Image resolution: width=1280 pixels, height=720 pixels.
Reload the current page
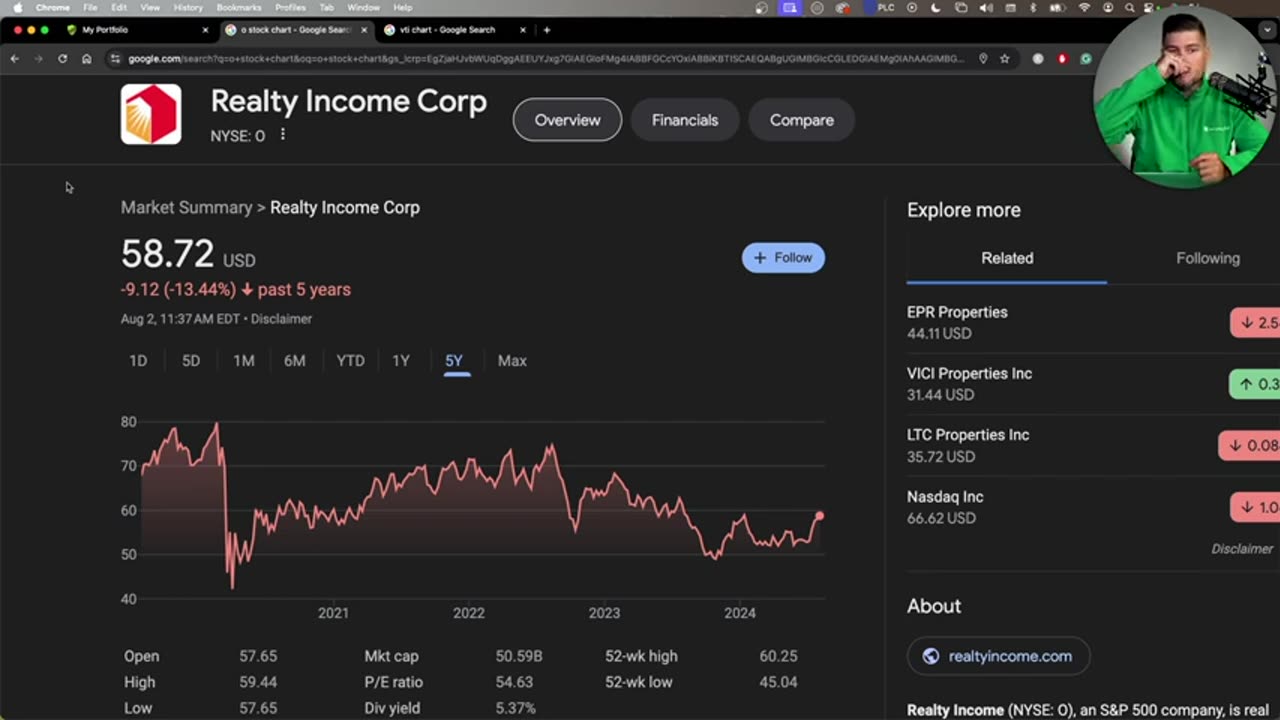point(62,59)
